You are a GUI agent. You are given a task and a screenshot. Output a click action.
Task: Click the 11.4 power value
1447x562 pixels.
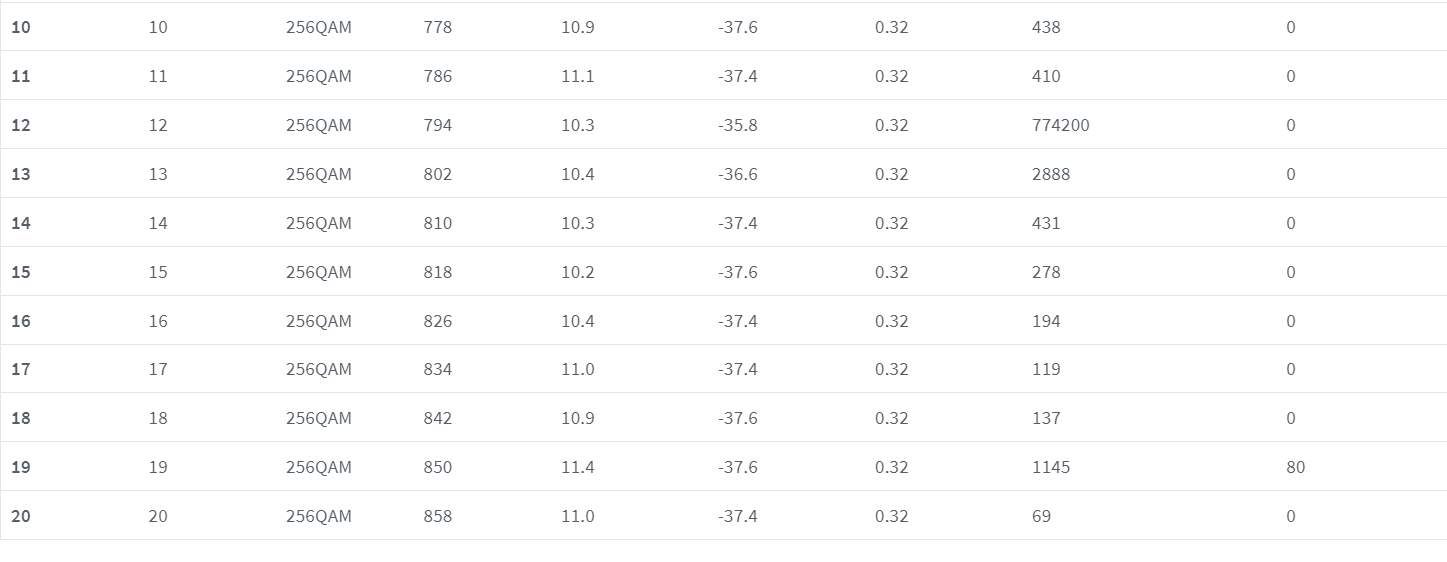tap(577, 467)
